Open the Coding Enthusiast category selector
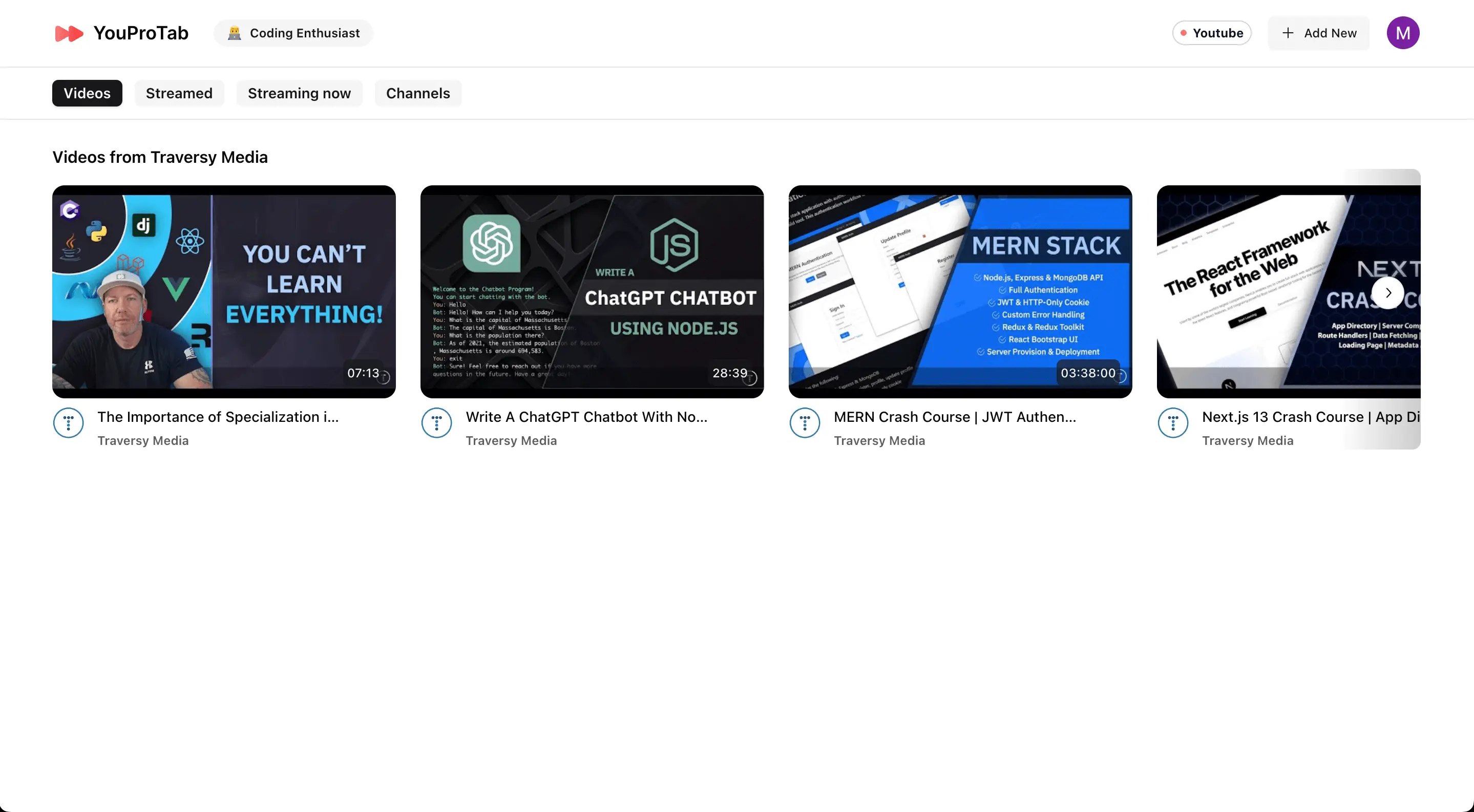1474x812 pixels. [293, 33]
